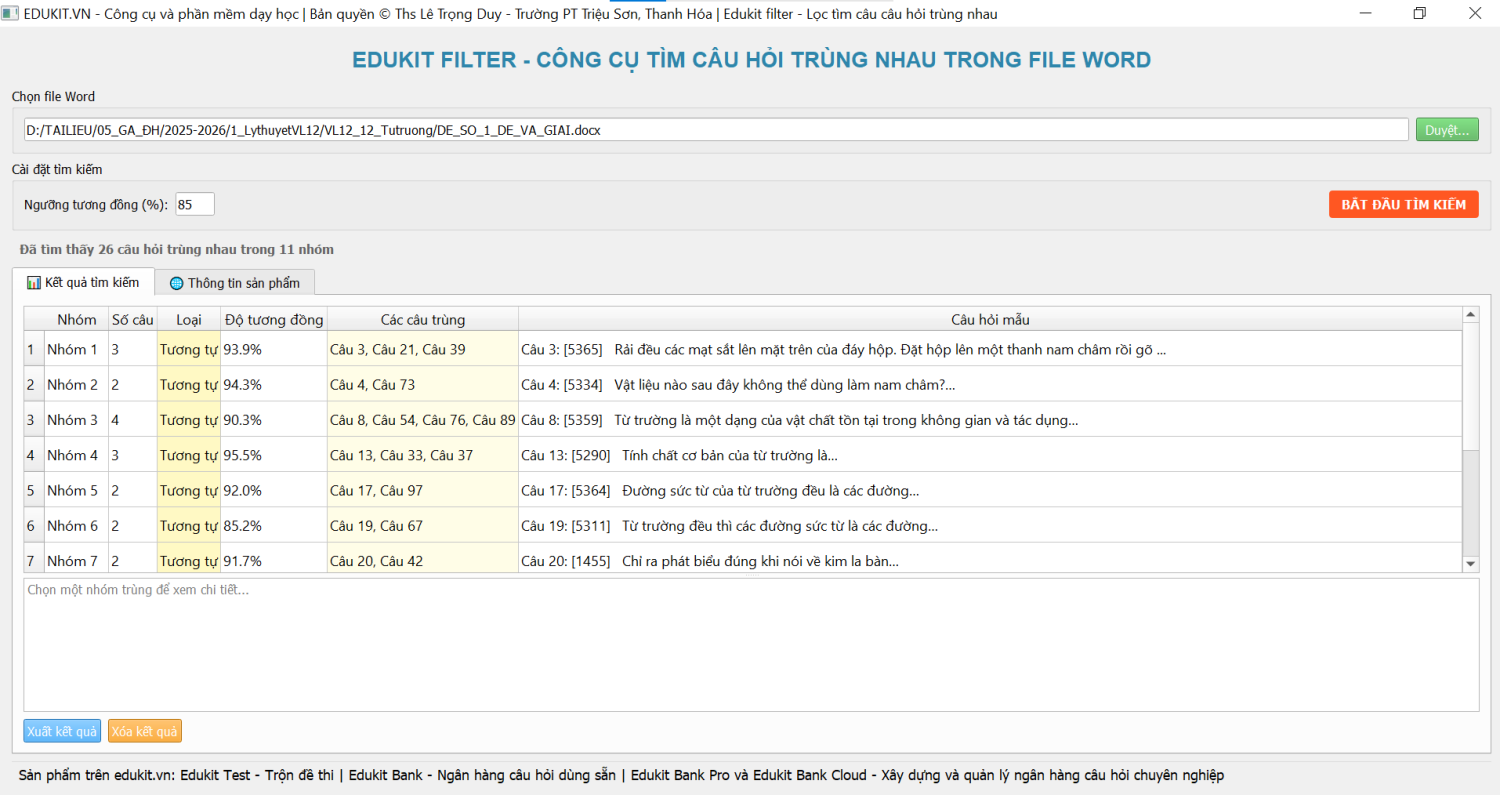Click the Word file path input field
This screenshot has width=1500, height=795.
click(715, 130)
